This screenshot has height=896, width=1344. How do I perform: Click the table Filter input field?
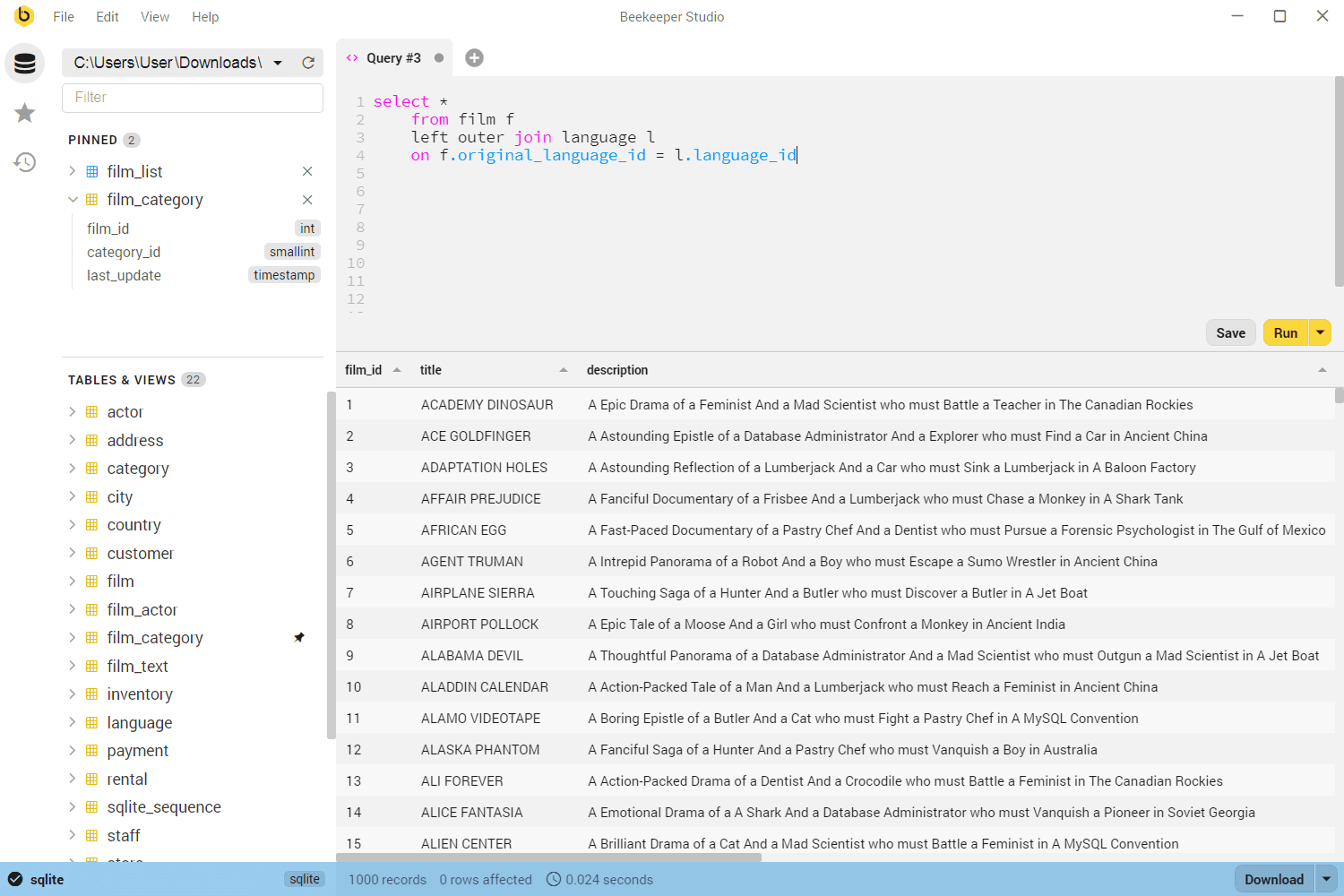pos(193,98)
